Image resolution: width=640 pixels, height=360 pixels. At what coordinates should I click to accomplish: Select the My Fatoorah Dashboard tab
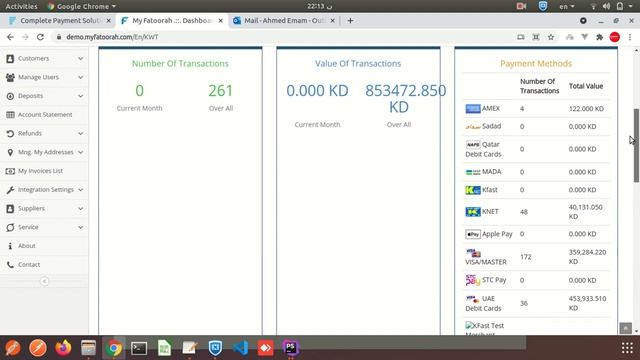click(x=171, y=20)
